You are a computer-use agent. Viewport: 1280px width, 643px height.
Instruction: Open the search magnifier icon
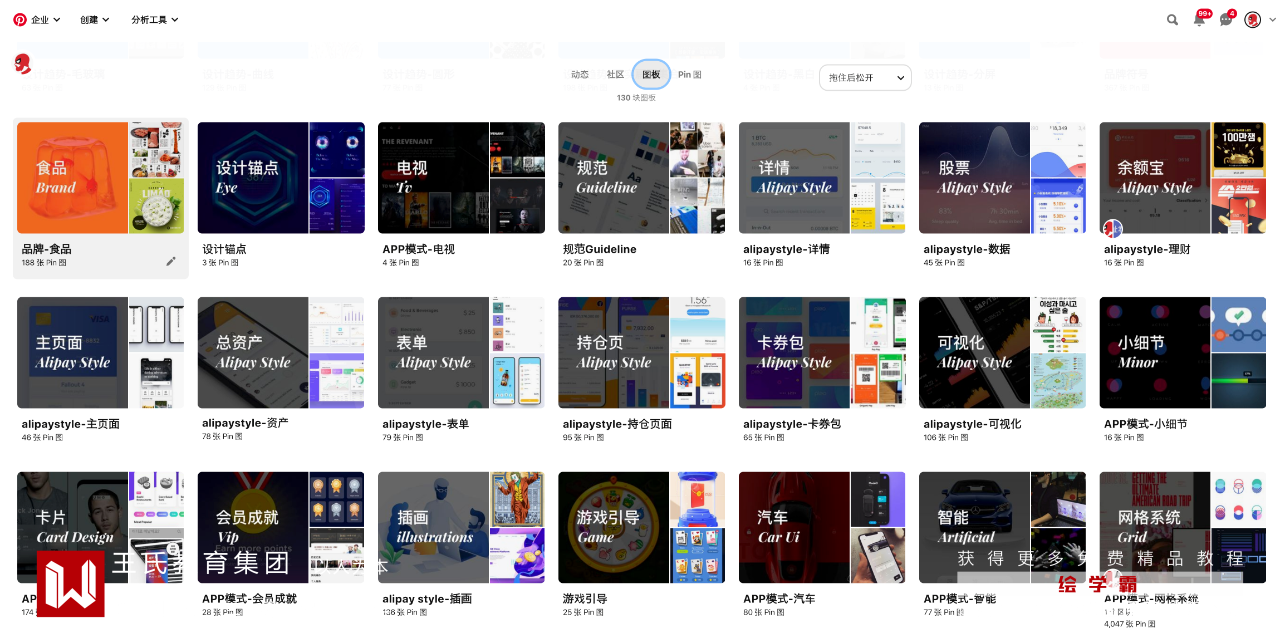click(x=1173, y=20)
